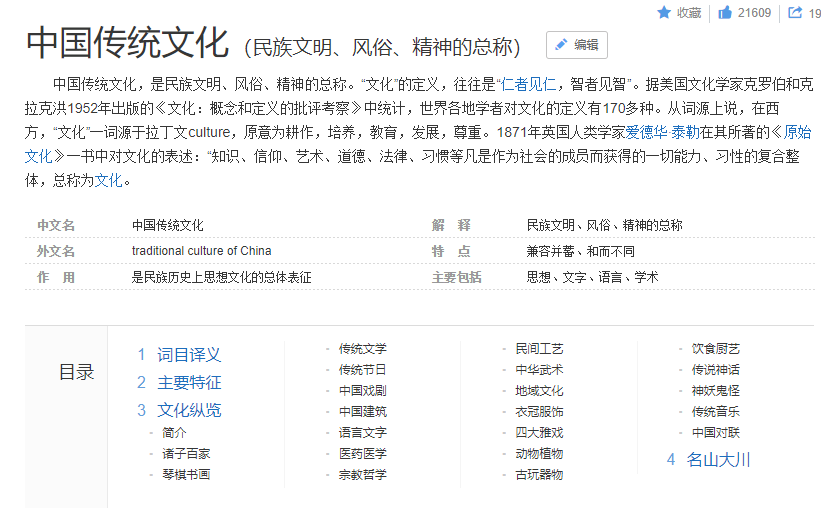Jump to section 4 名山大川
The height and width of the screenshot is (508, 821).
coord(718,460)
